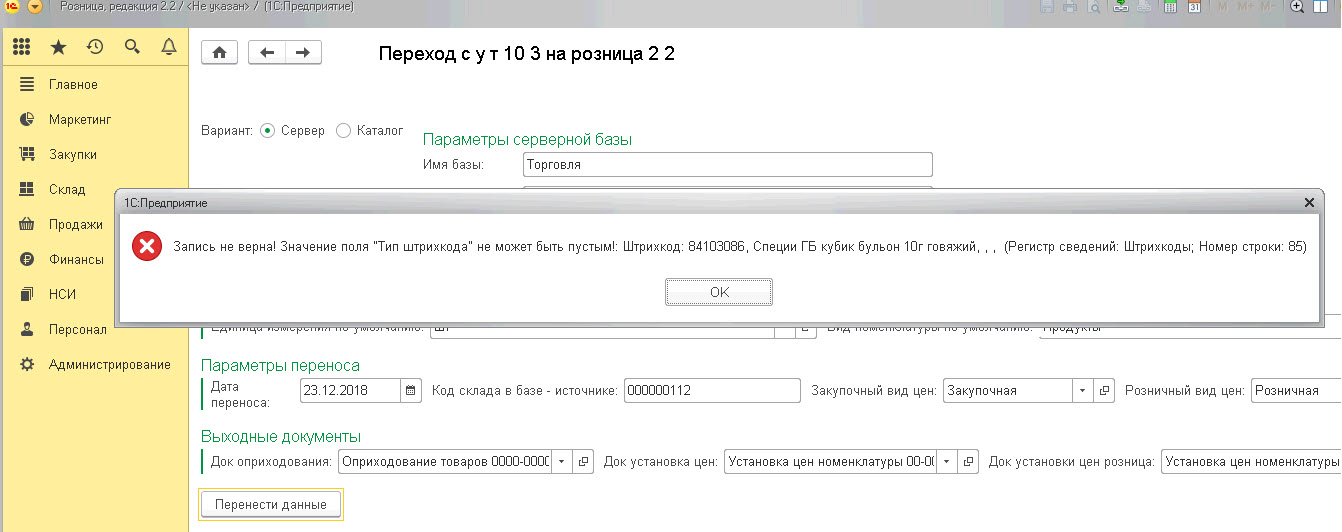Click the Параметры серверной базы heading

[527, 140]
